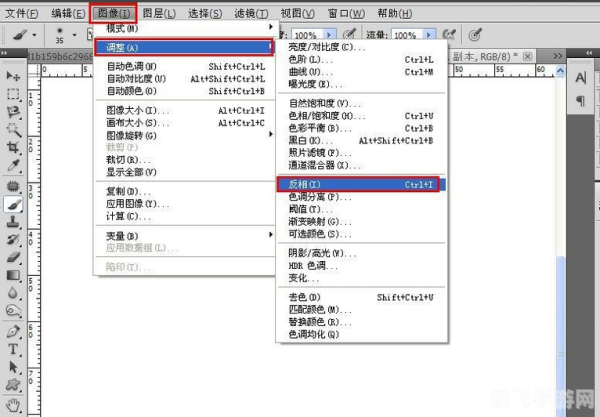Open the Paragraph panel icon
This screenshot has width=600, height=417.
tap(580, 101)
